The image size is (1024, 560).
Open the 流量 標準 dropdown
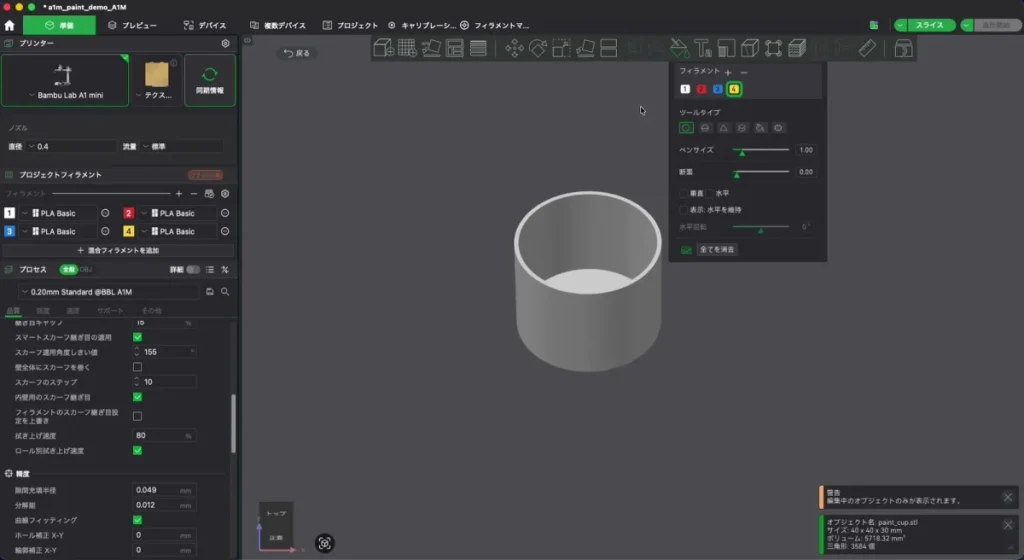pos(181,147)
